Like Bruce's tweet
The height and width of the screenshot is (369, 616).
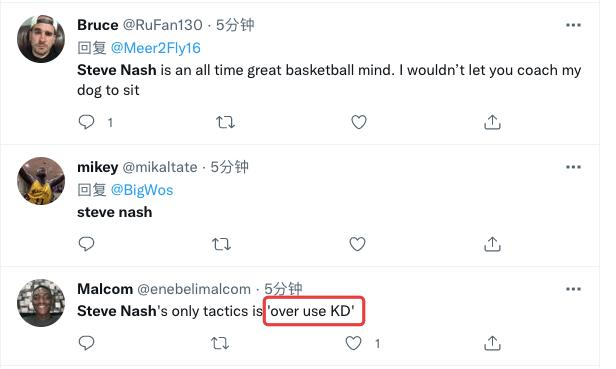[x=359, y=122]
